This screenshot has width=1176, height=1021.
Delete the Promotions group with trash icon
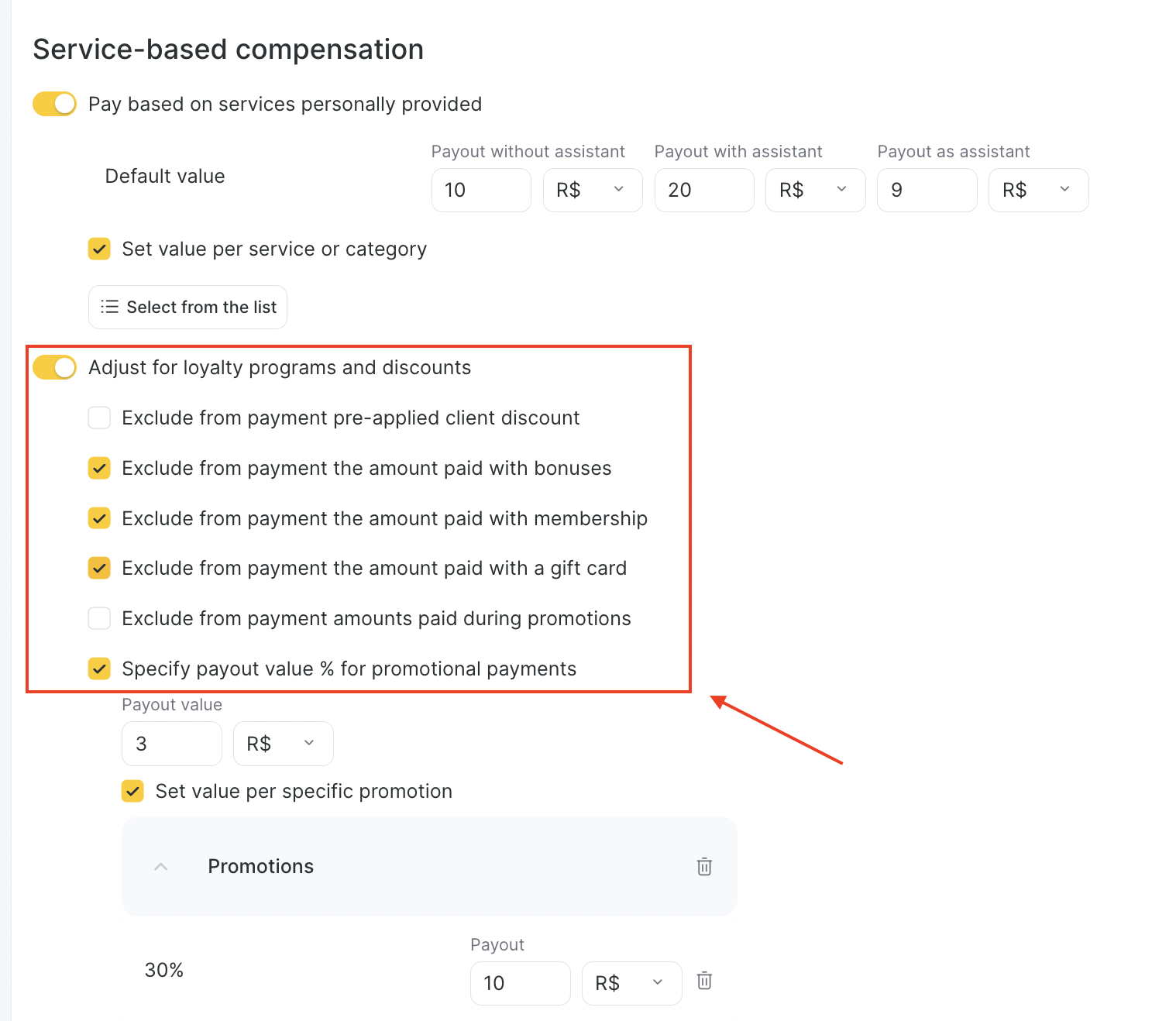click(704, 866)
